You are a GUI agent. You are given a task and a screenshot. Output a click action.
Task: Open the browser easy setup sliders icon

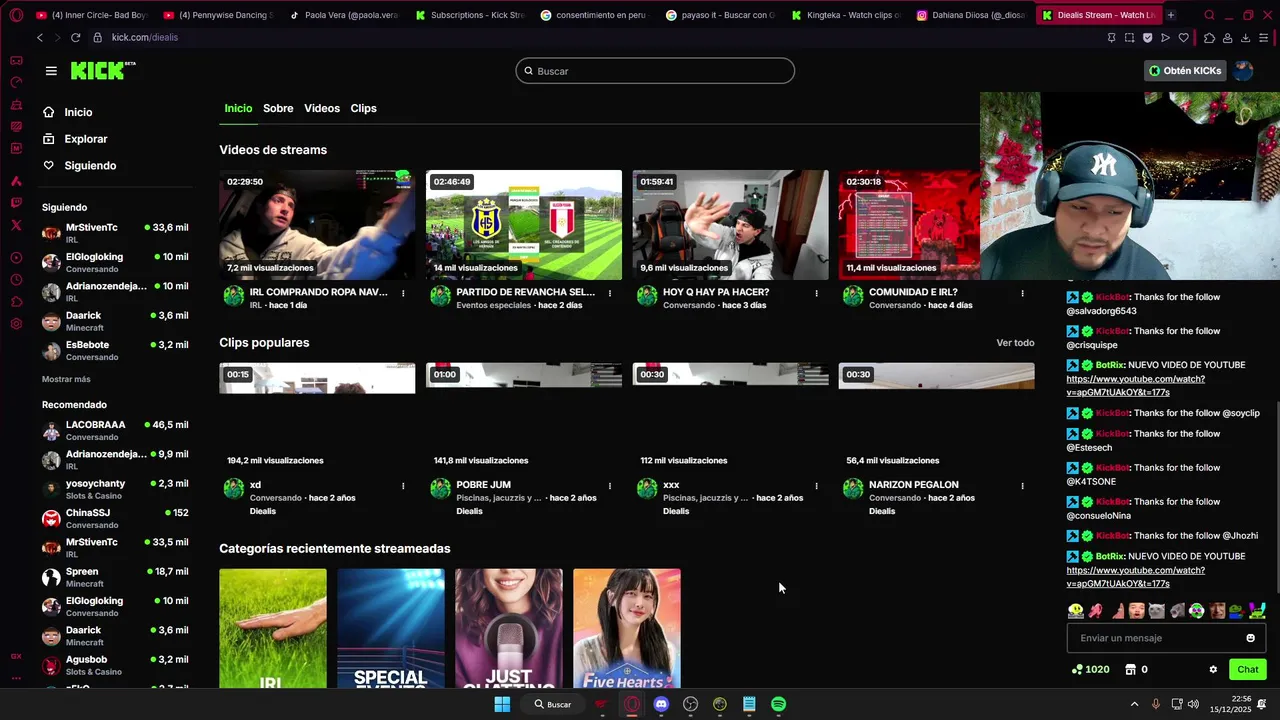pos(1263,37)
